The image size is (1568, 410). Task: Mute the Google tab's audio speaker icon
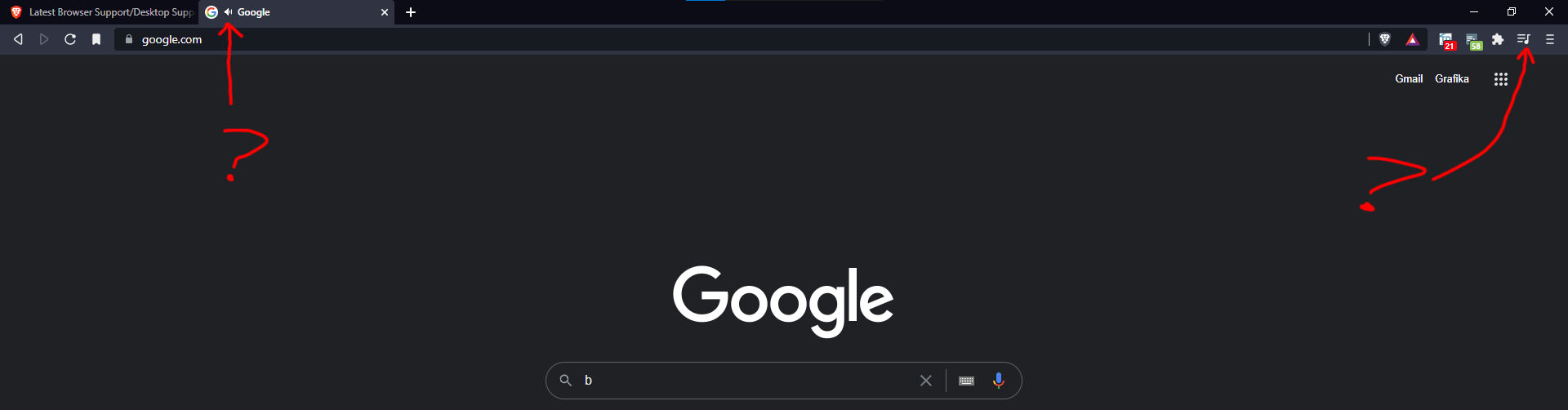coord(229,12)
